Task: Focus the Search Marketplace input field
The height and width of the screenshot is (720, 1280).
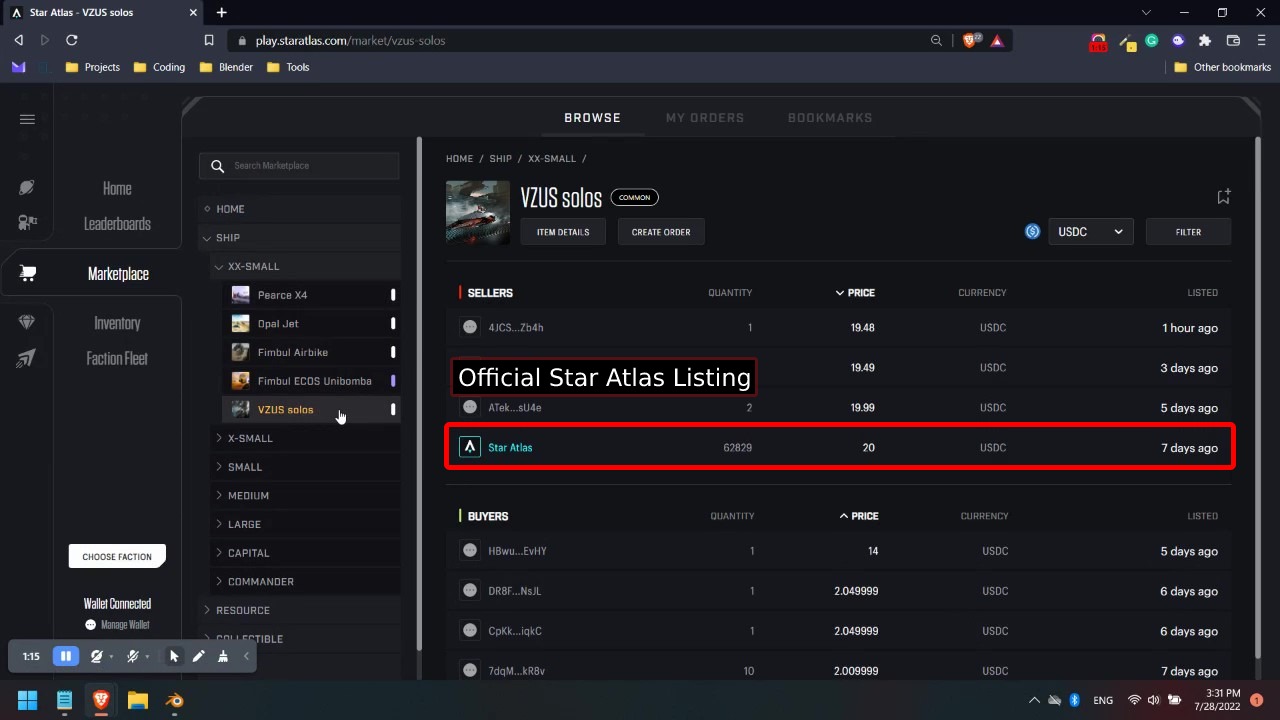Action: tap(299, 166)
